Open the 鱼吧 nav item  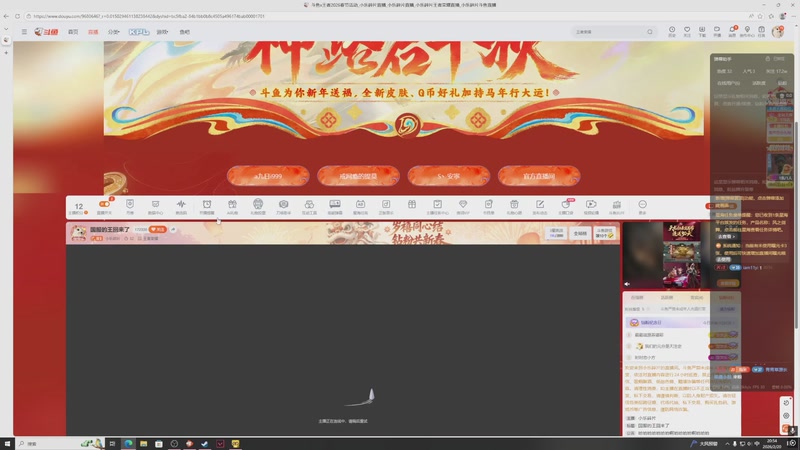[x=184, y=32]
